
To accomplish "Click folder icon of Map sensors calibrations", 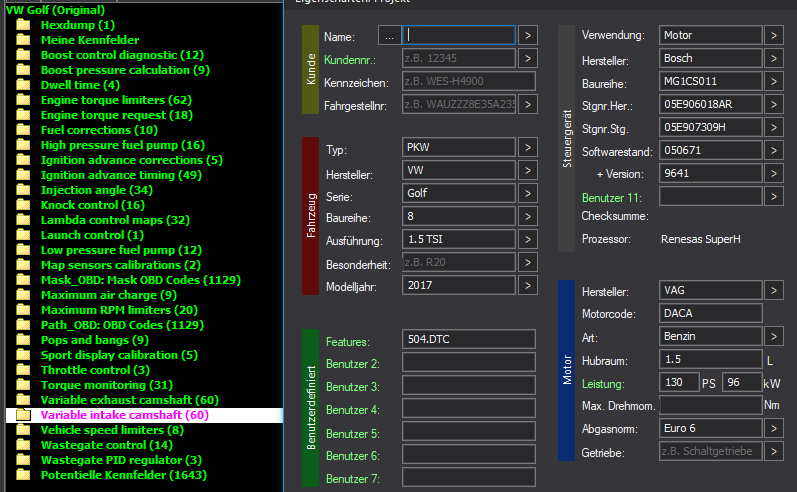I will (23, 265).
